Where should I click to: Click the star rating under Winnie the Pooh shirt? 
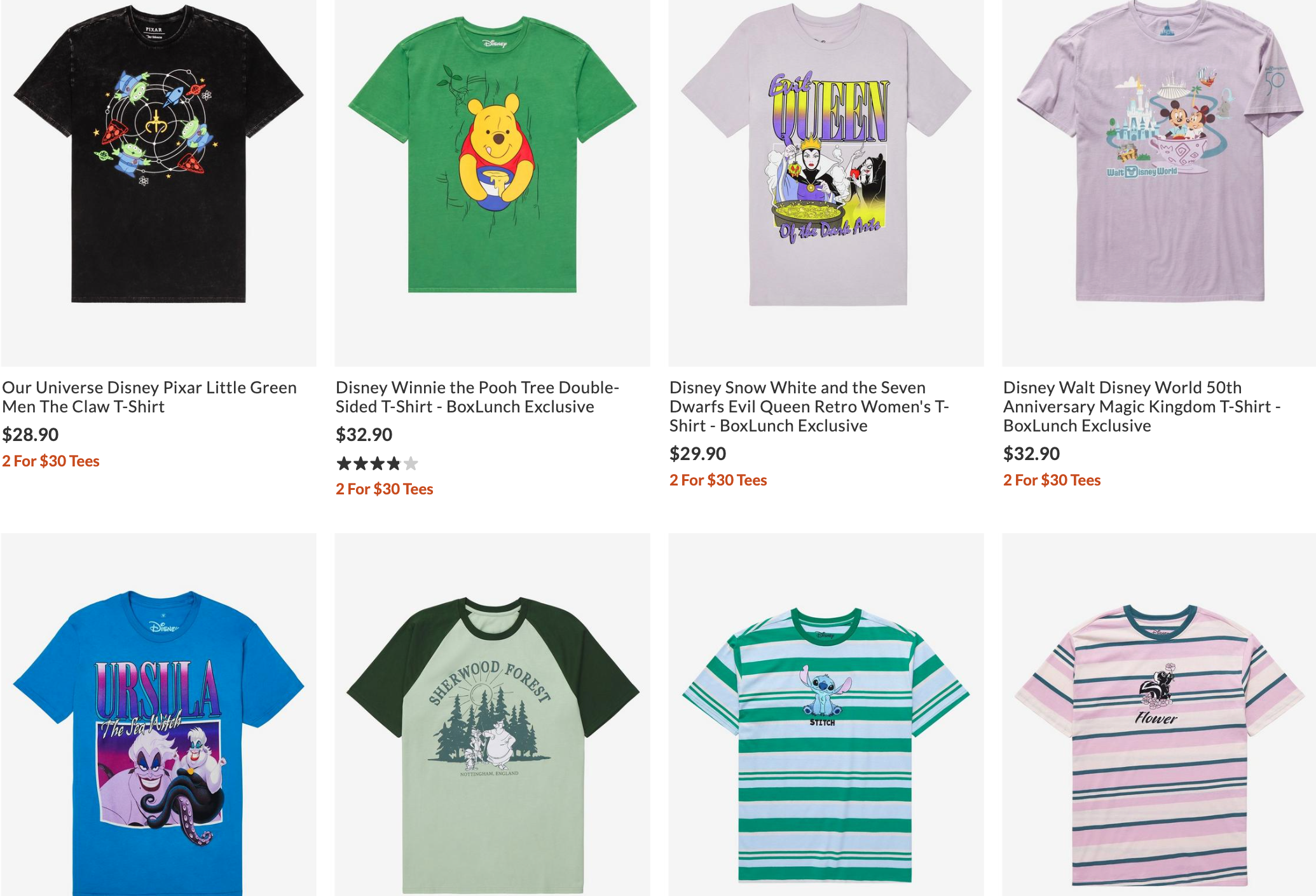pos(377,463)
